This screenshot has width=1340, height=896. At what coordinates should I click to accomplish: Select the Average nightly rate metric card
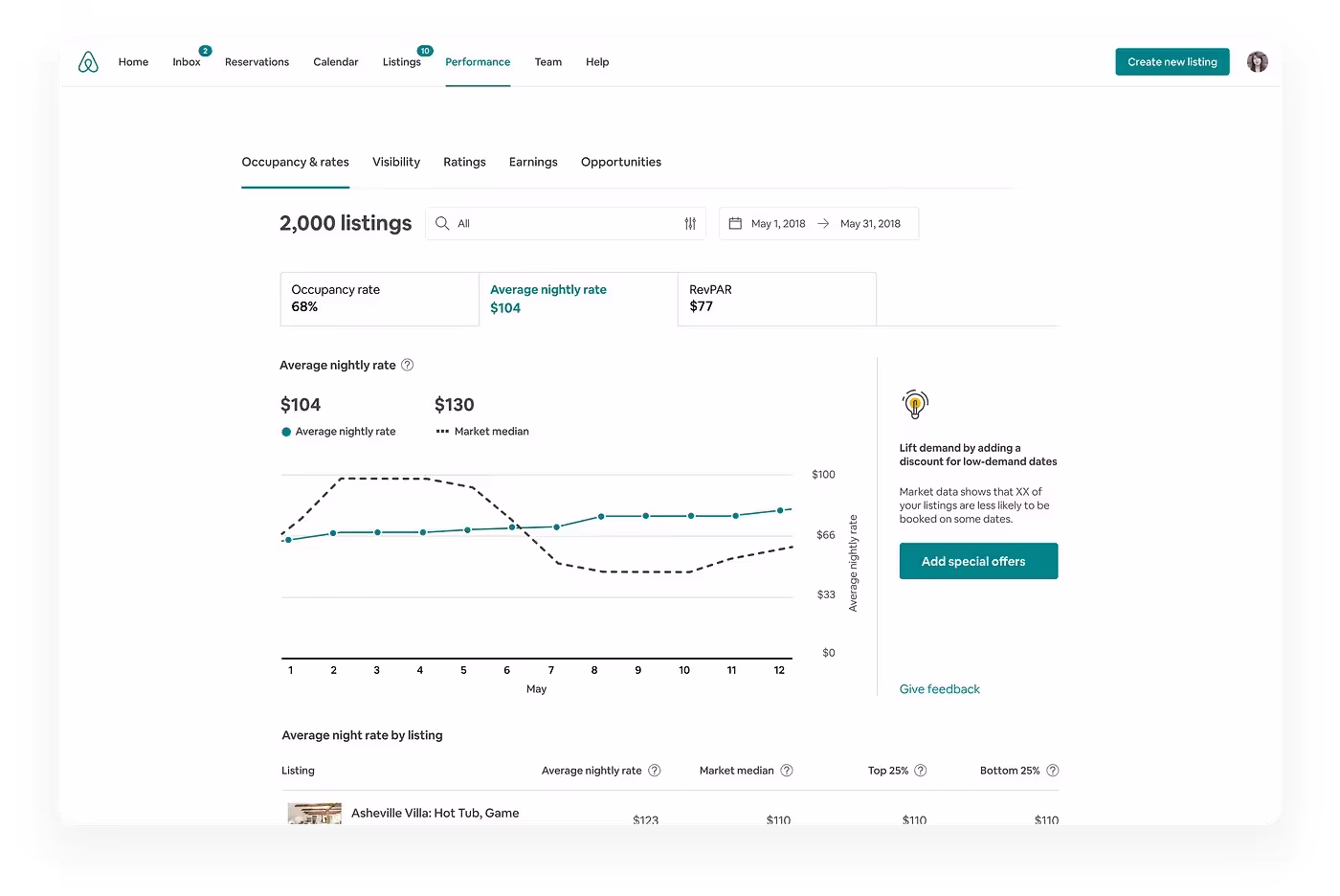click(x=577, y=299)
